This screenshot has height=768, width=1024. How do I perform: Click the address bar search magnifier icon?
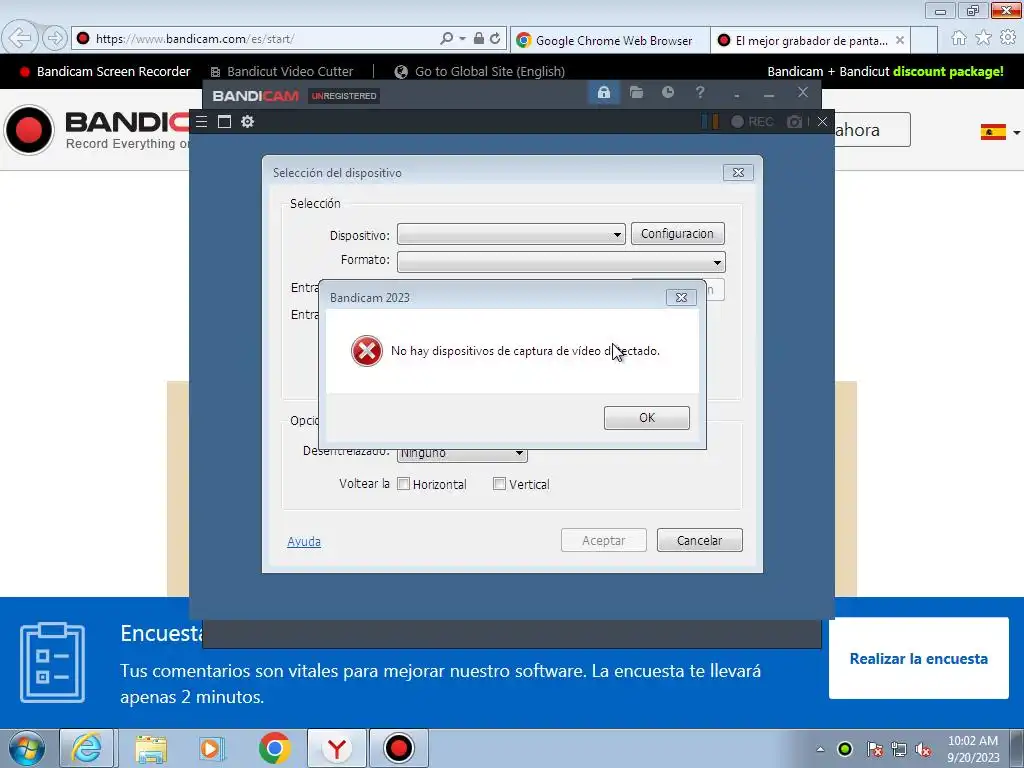tap(446, 39)
